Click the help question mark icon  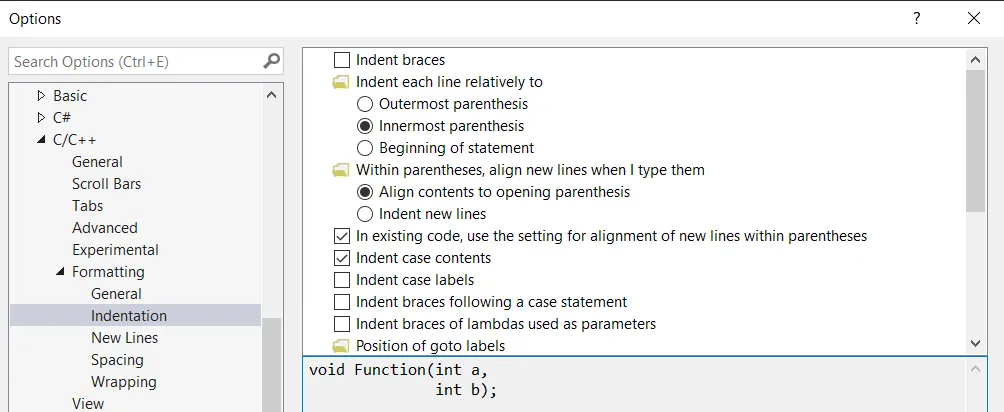point(916,18)
